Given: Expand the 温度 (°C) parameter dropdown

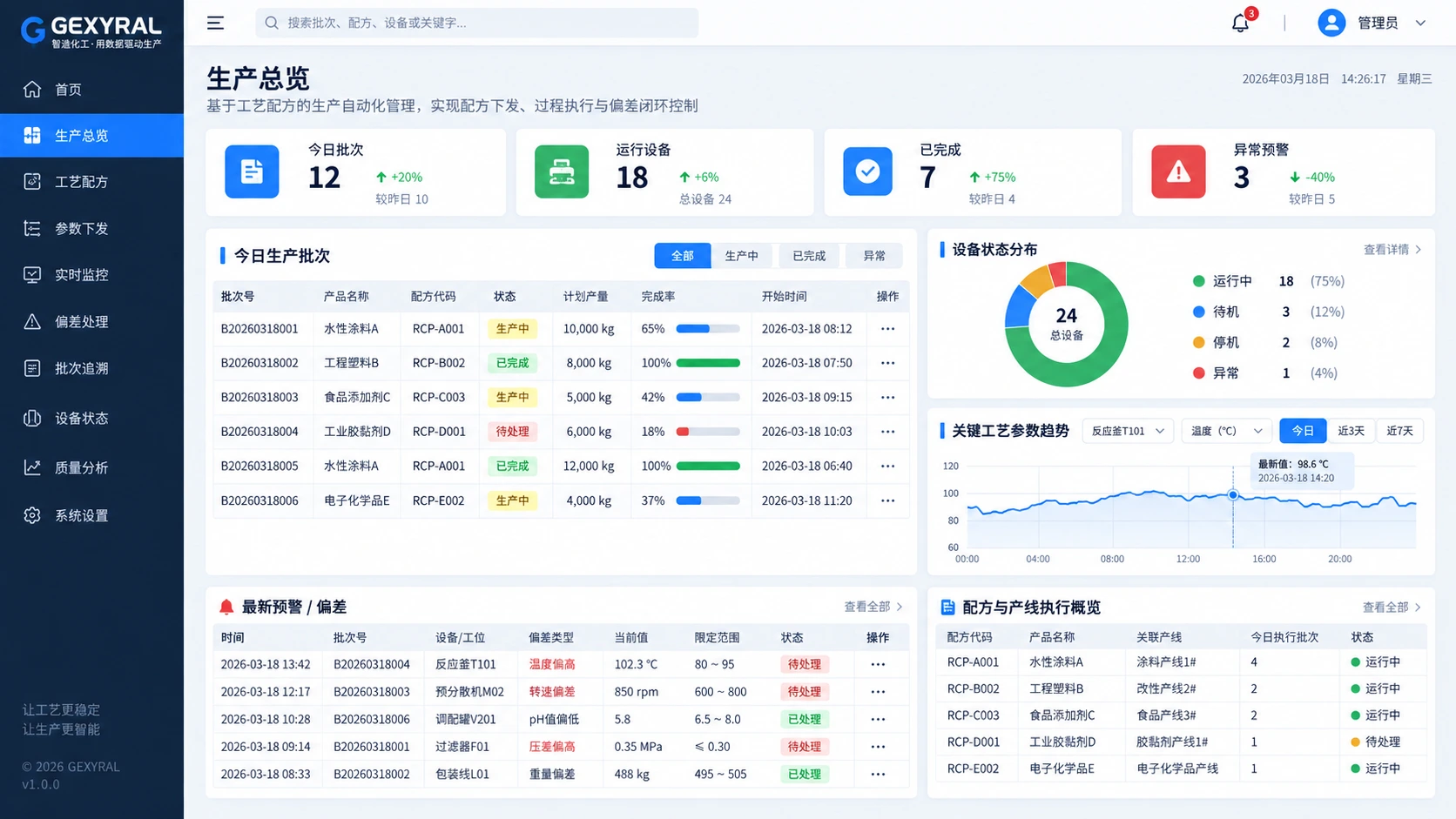Looking at the screenshot, I should 1227,431.
